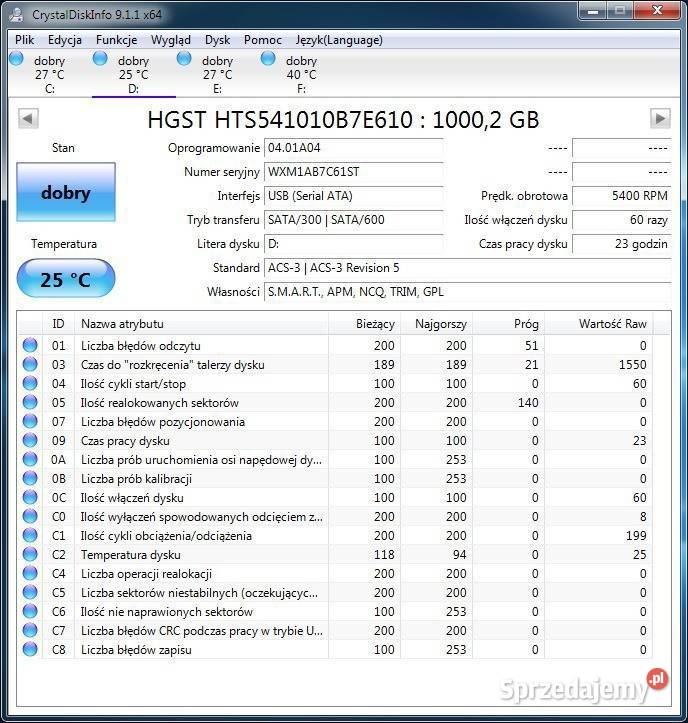Select drive F: status orb at 40 °C

(x=268, y=60)
